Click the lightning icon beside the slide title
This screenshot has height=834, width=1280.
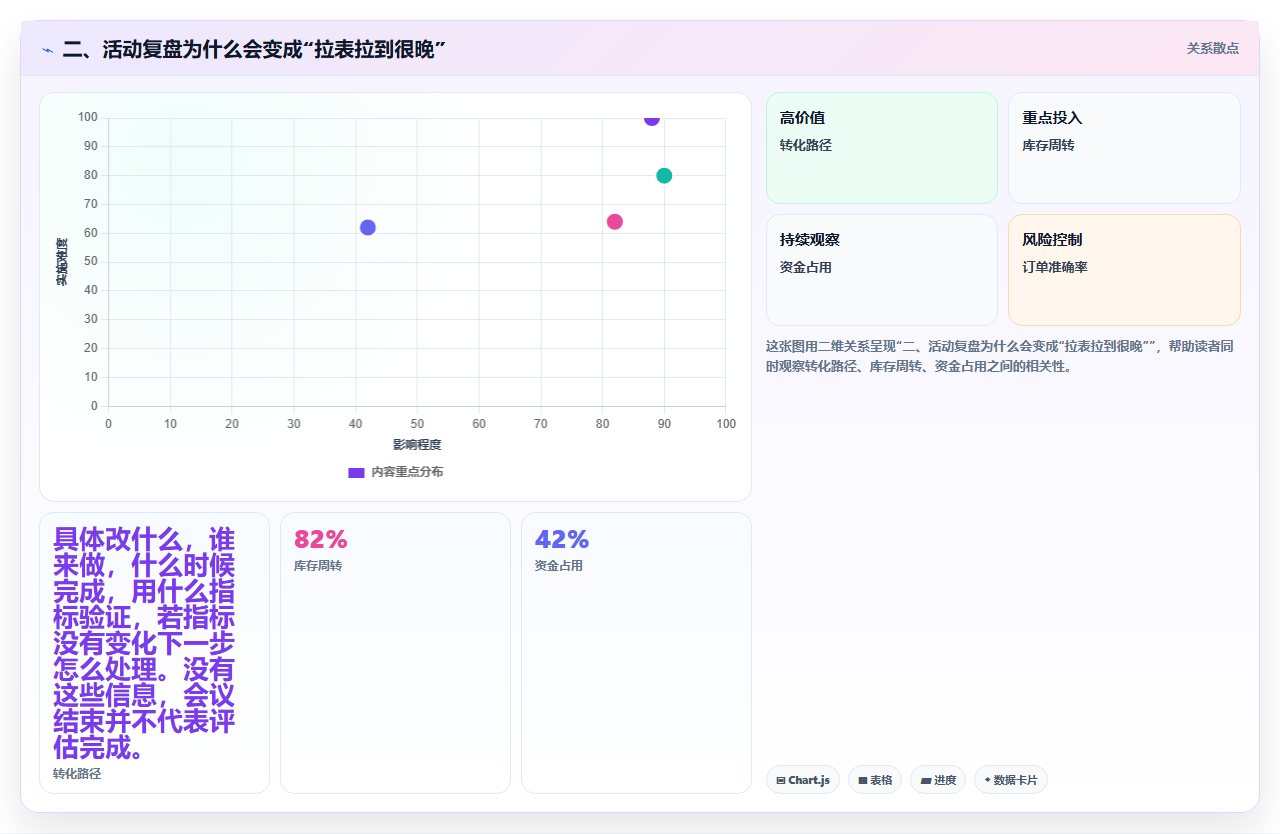(x=47, y=49)
